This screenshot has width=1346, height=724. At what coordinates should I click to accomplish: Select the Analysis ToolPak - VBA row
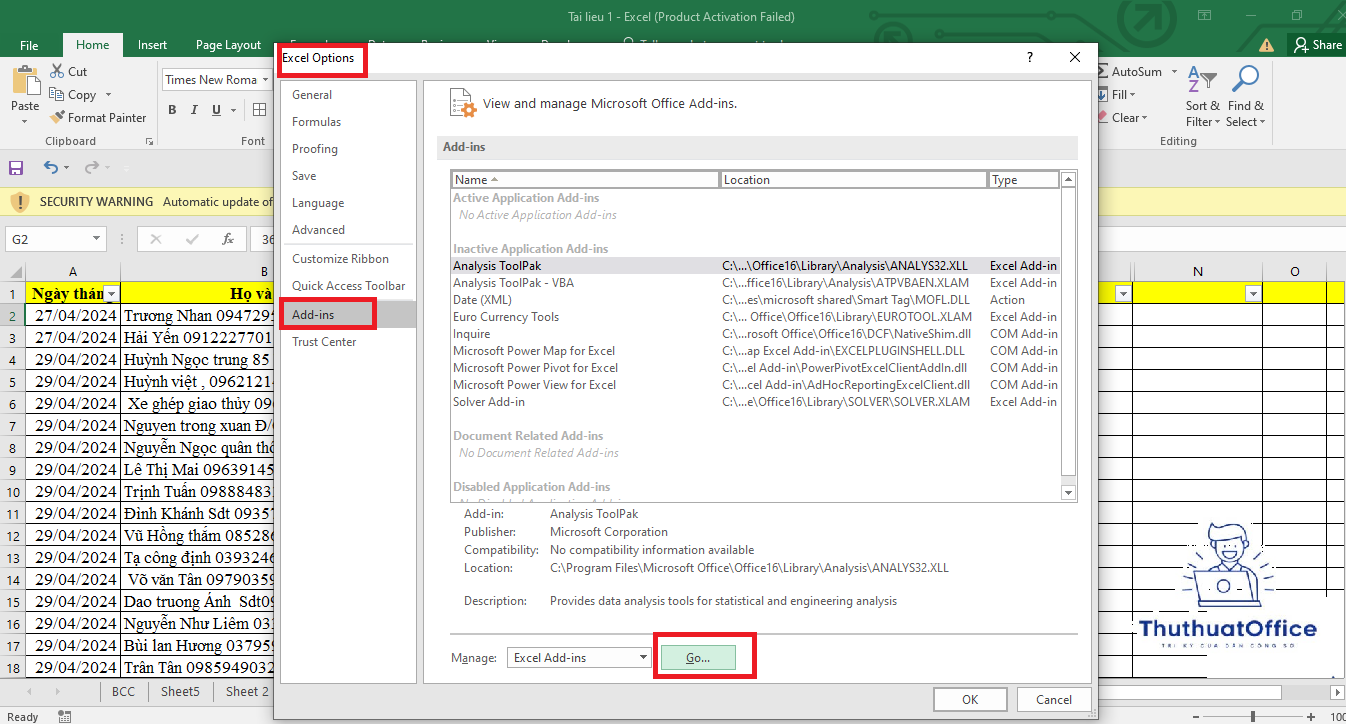tap(755, 283)
